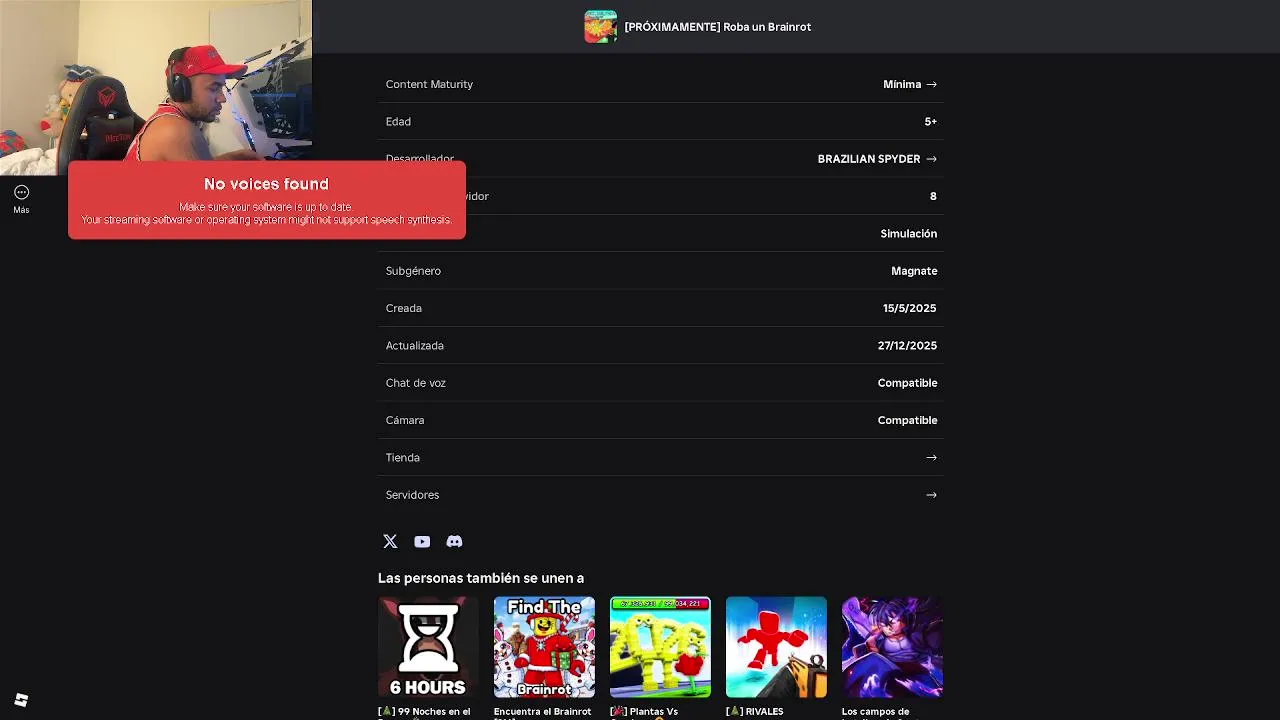Click the No voices found heading

pos(266,184)
